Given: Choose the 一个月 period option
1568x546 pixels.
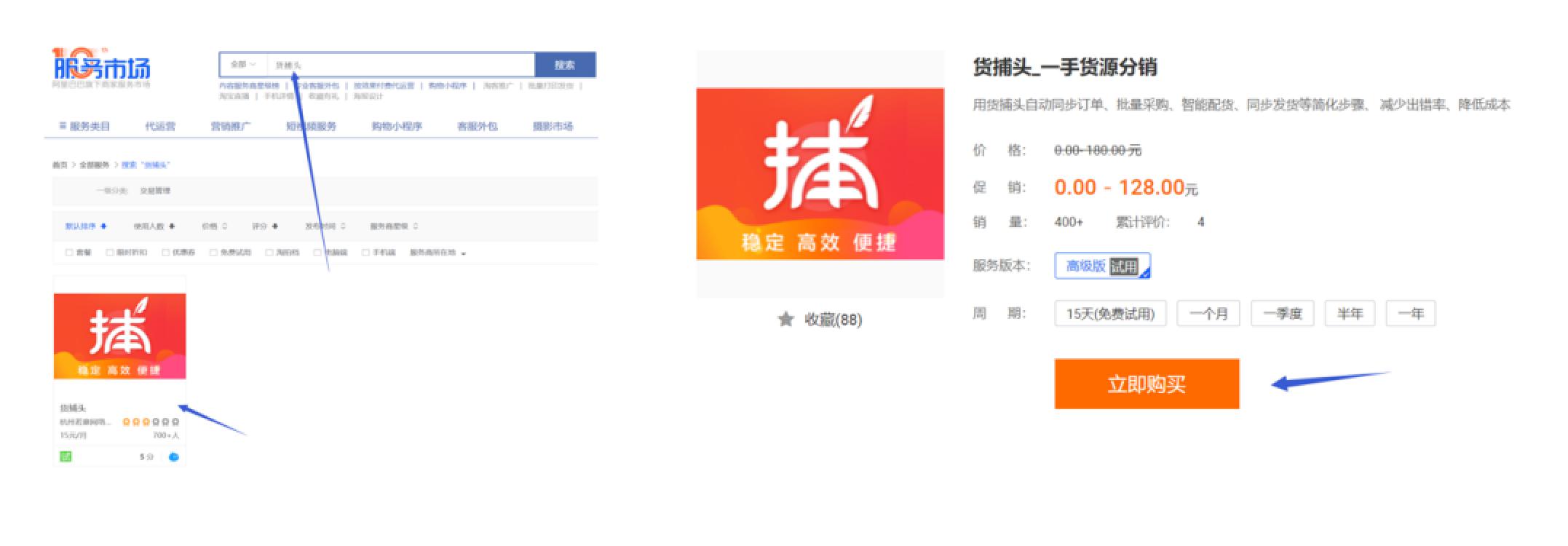Looking at the screenshot, I should pyautogui.click(x=1208, y=314).
